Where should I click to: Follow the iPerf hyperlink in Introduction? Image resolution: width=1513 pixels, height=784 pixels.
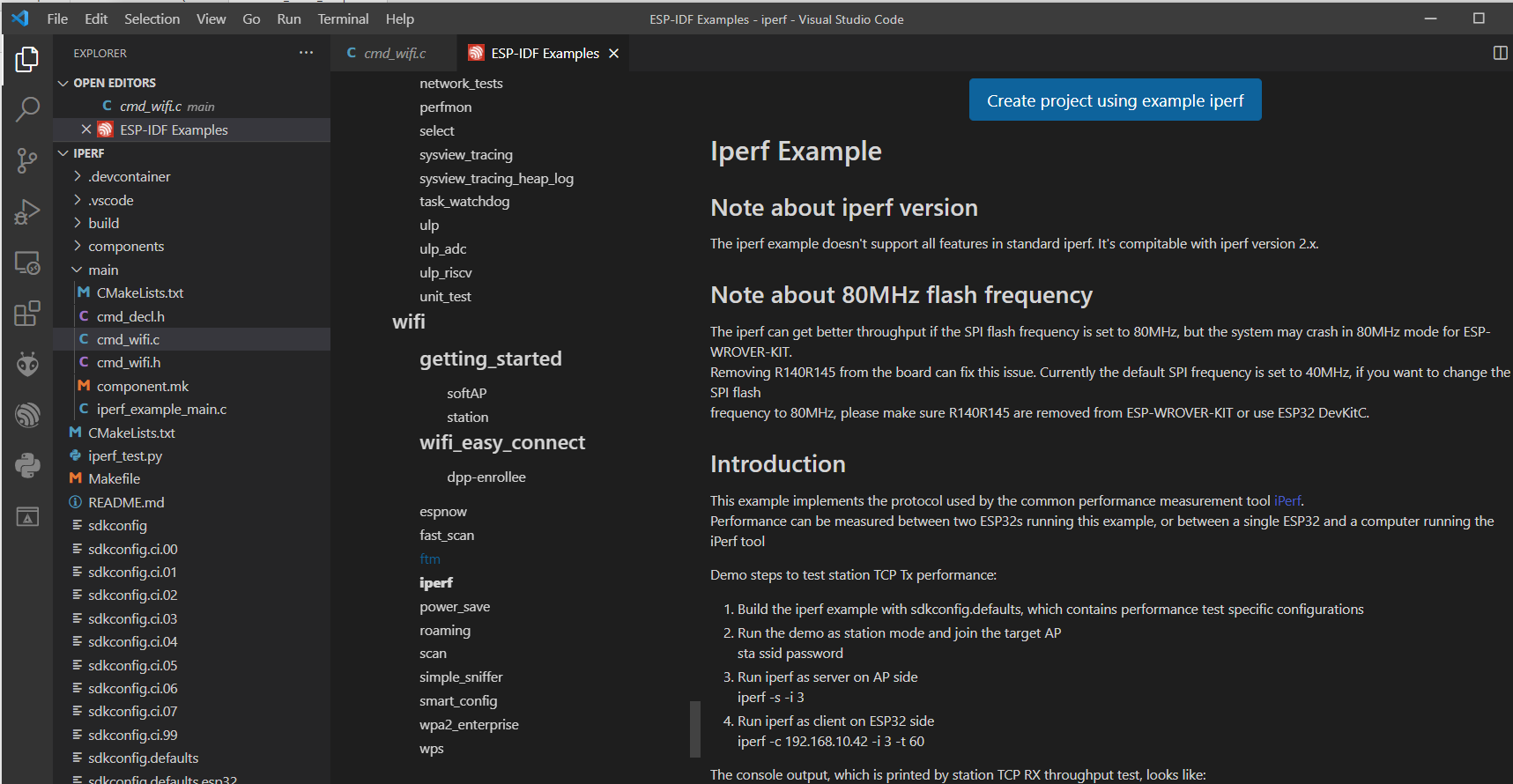point(1287,500)
